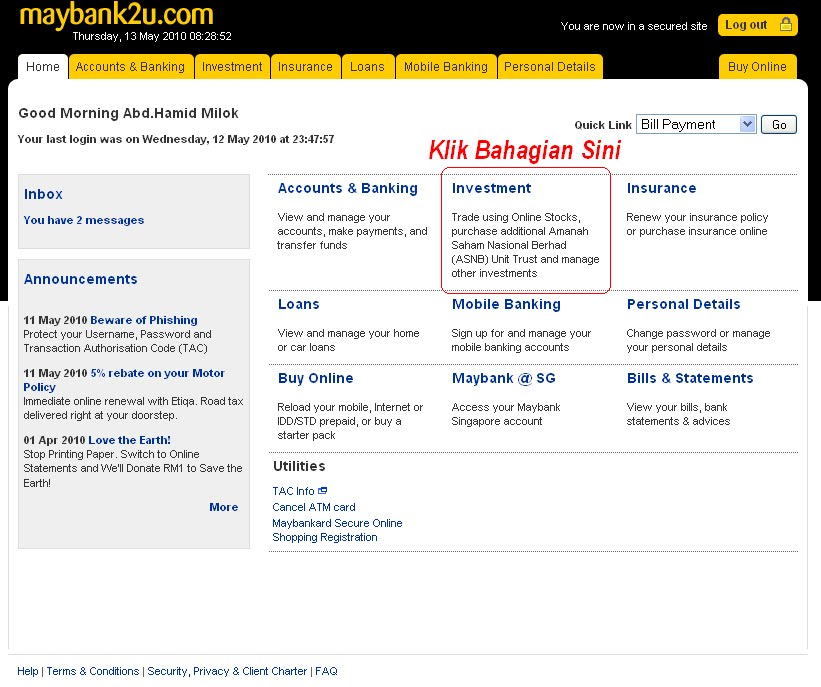Click 'You are now in a secured site' text
The image size is (821, 687).
tap(634, 26)
